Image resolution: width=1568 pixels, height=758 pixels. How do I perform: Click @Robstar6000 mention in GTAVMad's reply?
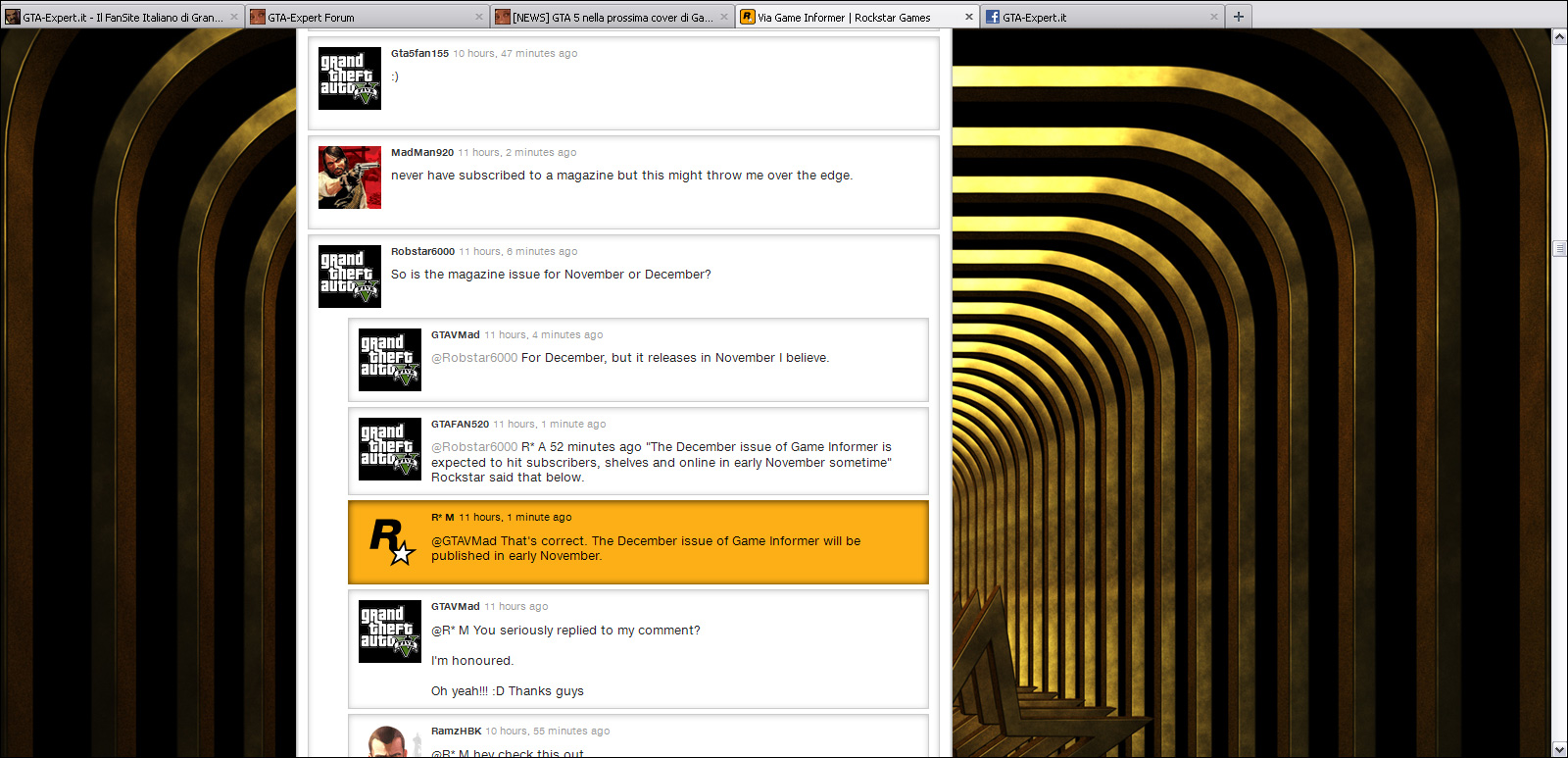[474, 358]
